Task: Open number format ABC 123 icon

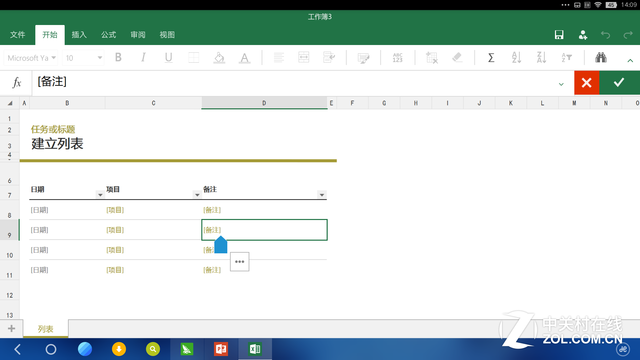Action: (x=398, y=58)
